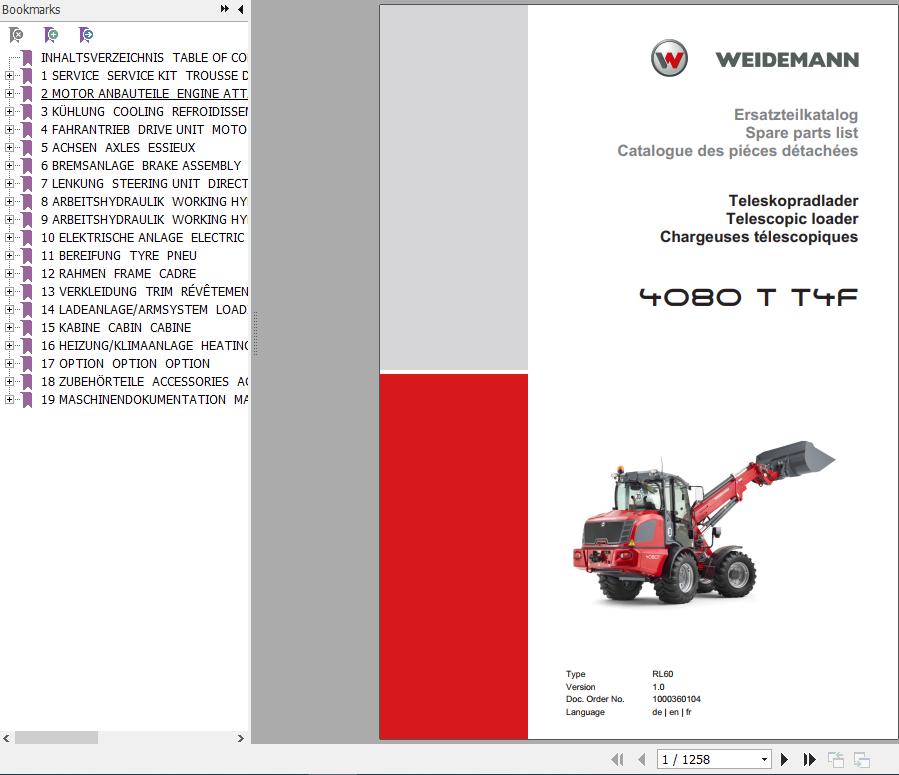Screen dimensions: 899x775
Task: Click the telescopic loader photo
Action: (703, 522)
